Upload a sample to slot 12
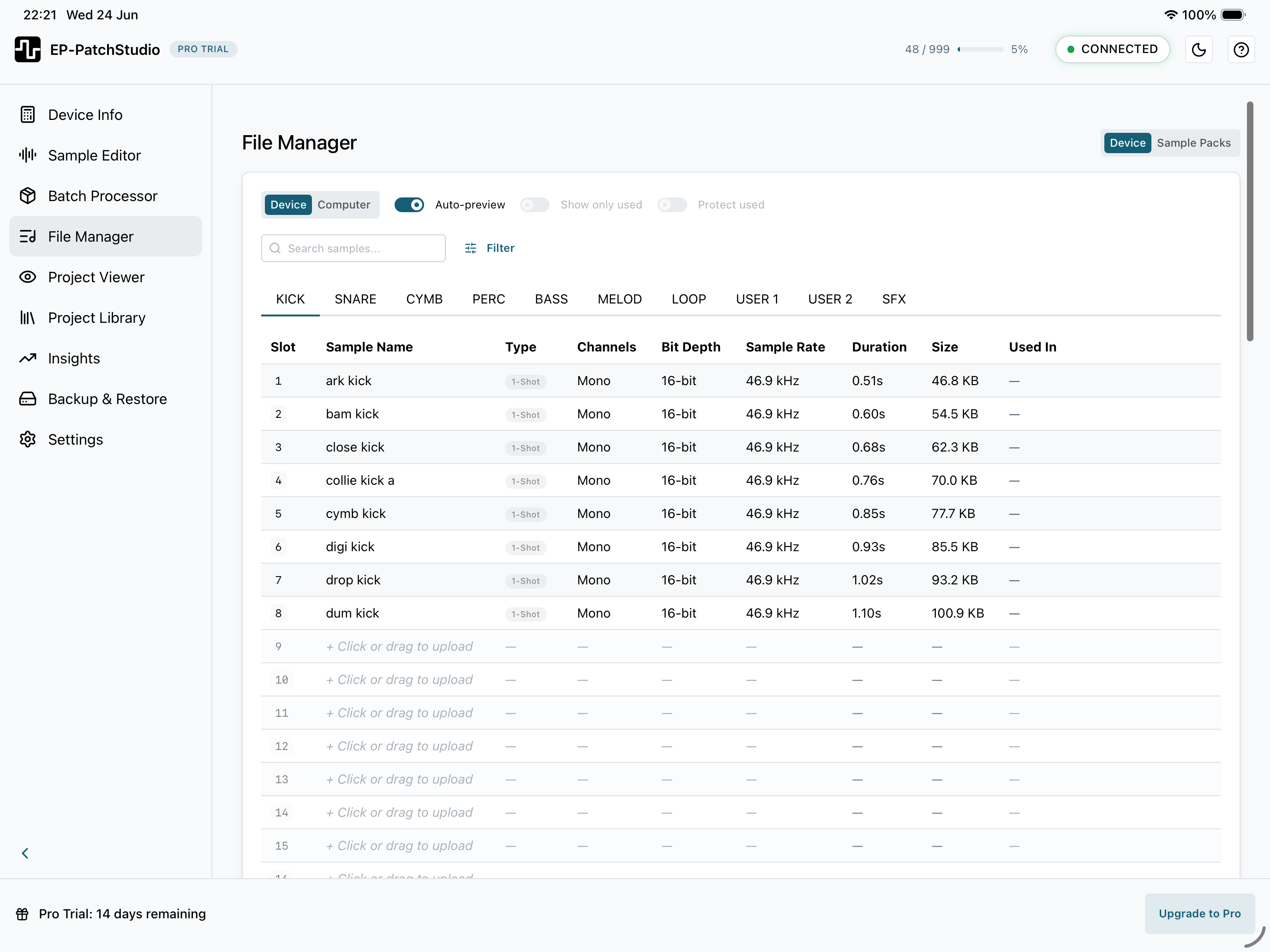Image resolution: width=1270 pixels, height=952 pixels. (x=400, y=746)
